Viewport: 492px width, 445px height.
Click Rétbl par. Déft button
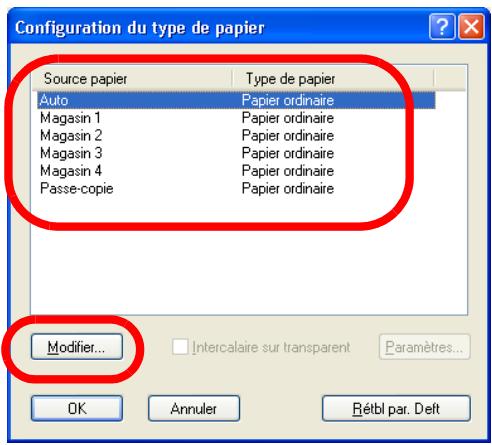pyautogui.click(x=396, y=408)
